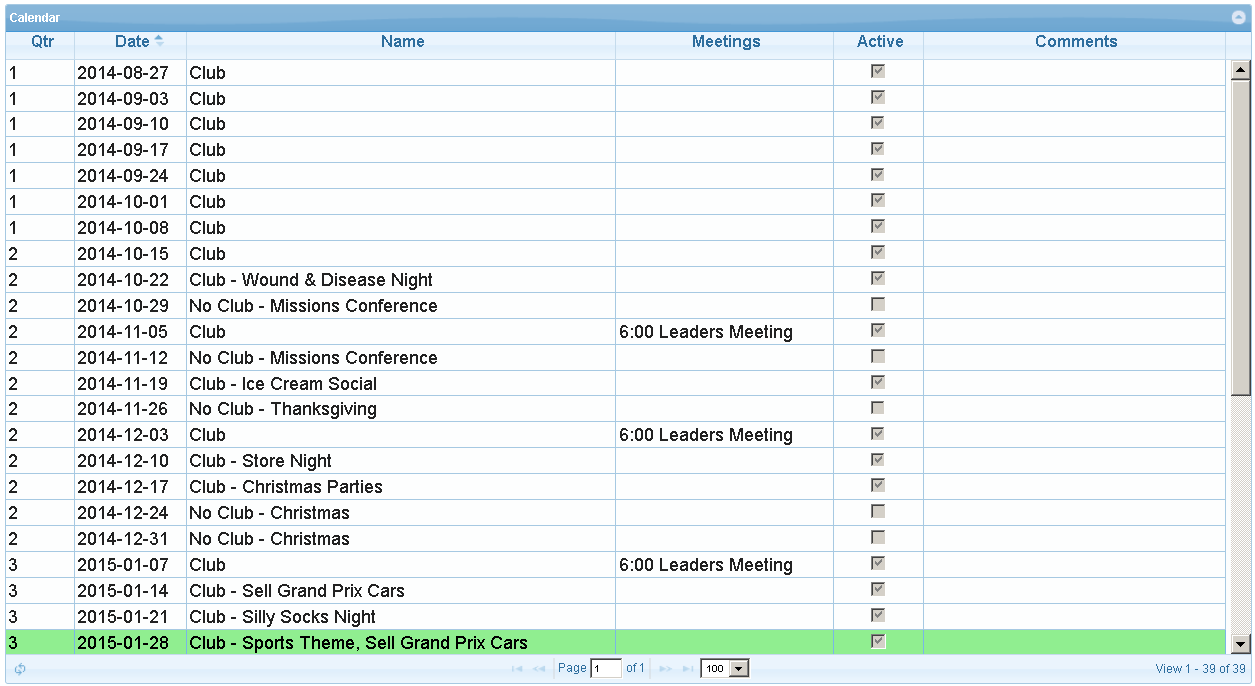This screenshot has width=1255, height=686.
Task: Sort the grid by the Meetings column
Action: (x=725, y=42)
